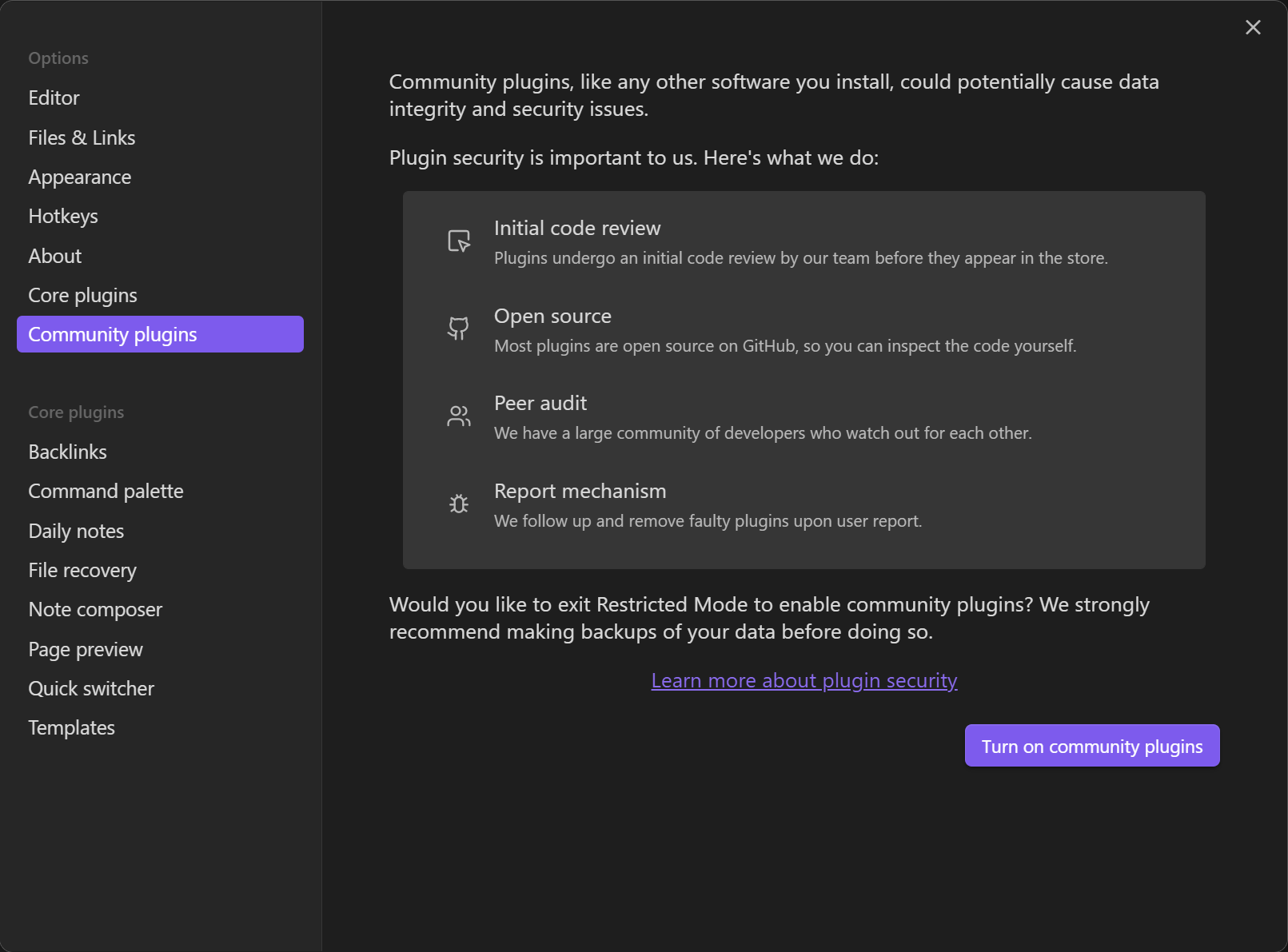
Task: Turn on community plugins
Action: (x=1092, y=746)
